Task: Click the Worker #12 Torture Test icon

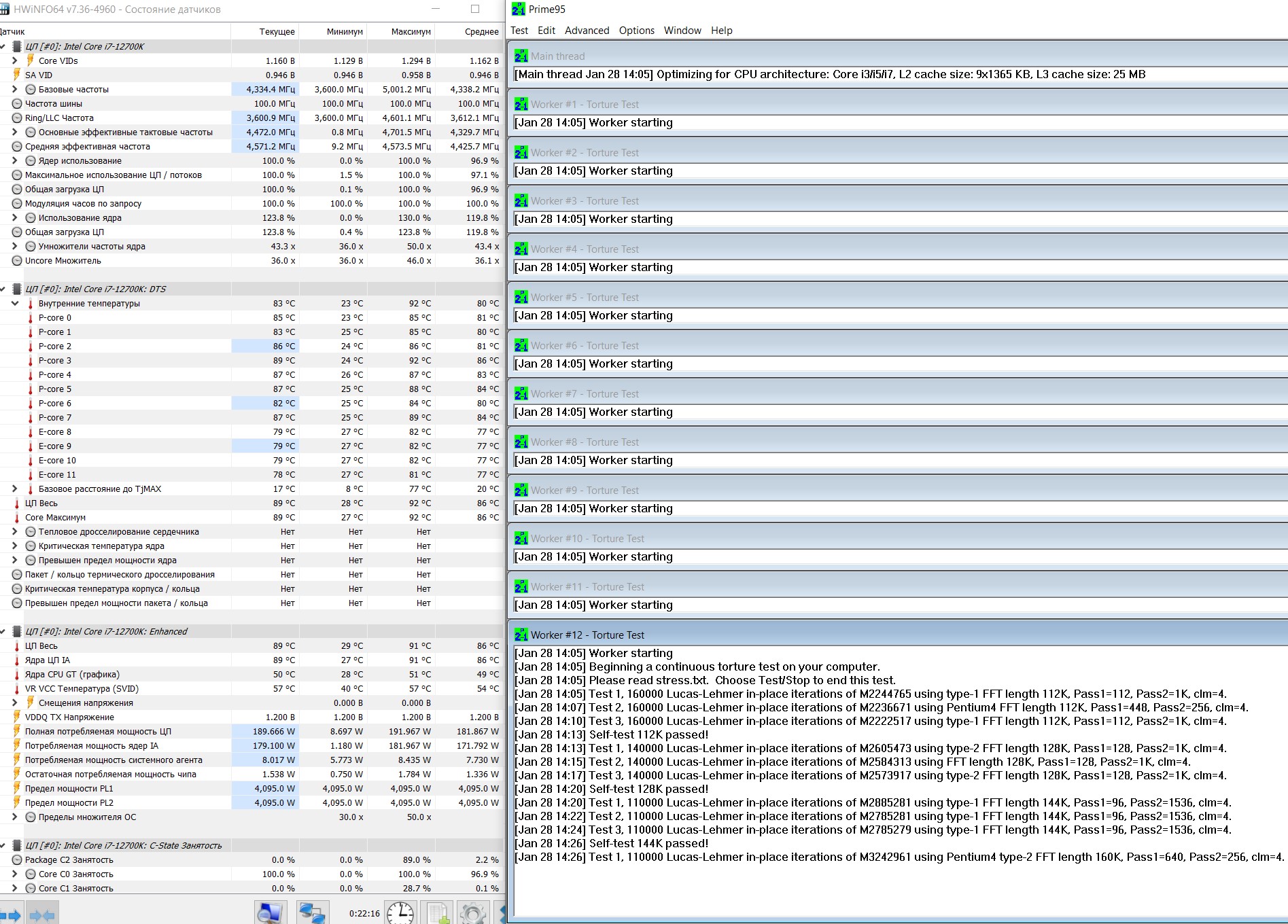Action: (521, 635)
